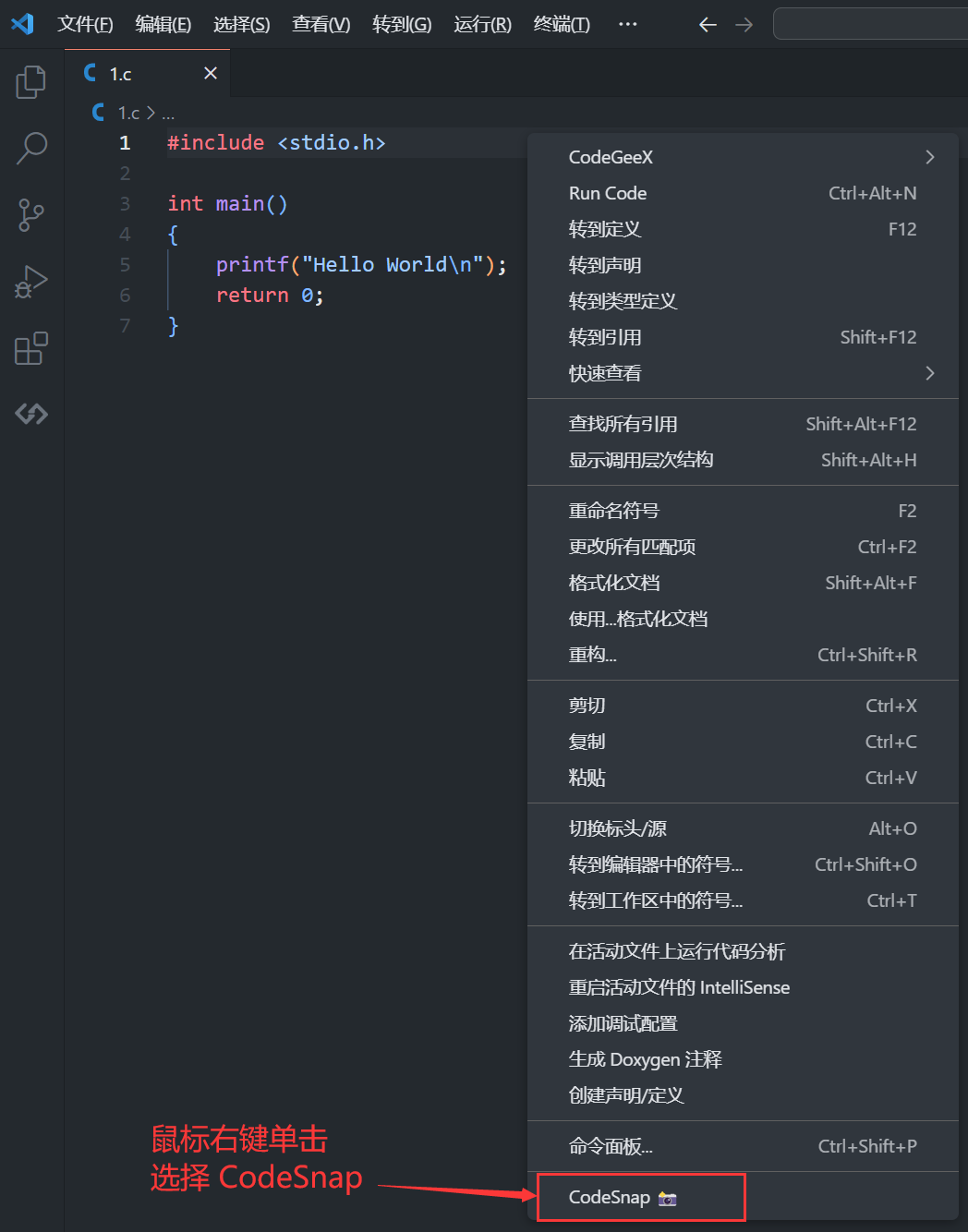Screen dimensions: 968x1232
Task: Open 命令面板... from context menu
Action: tap(743, 1146)
